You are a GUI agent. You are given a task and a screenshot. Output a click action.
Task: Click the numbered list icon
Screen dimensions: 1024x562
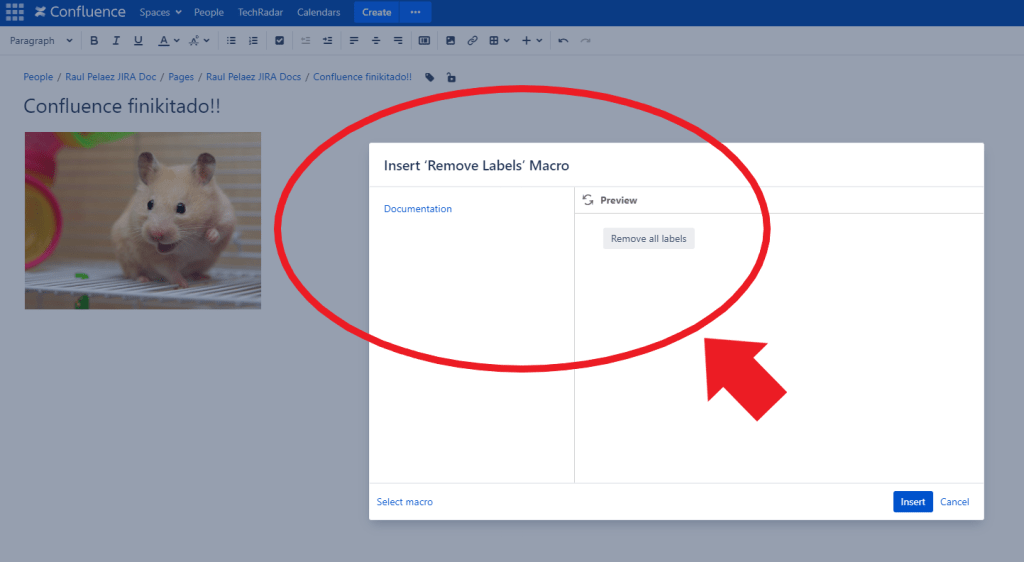click(253, 41)
